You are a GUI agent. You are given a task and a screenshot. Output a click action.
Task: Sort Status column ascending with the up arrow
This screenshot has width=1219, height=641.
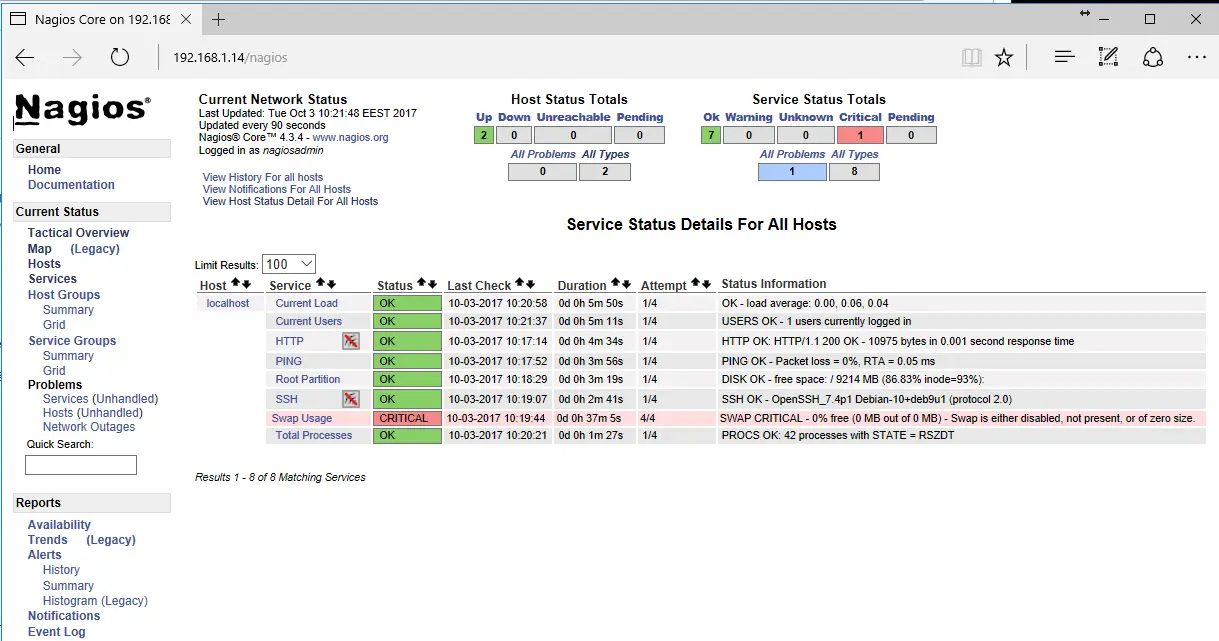click(422, 284)
